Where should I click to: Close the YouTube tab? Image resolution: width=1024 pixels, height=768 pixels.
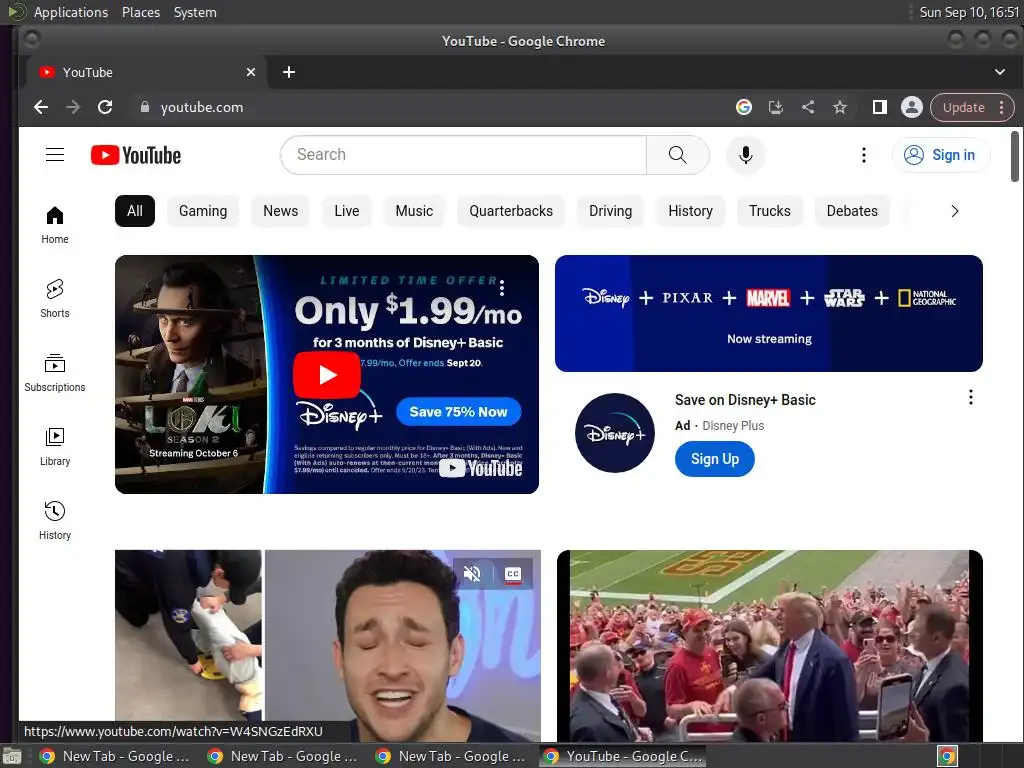pyautogui.click(x=251, y=72)
